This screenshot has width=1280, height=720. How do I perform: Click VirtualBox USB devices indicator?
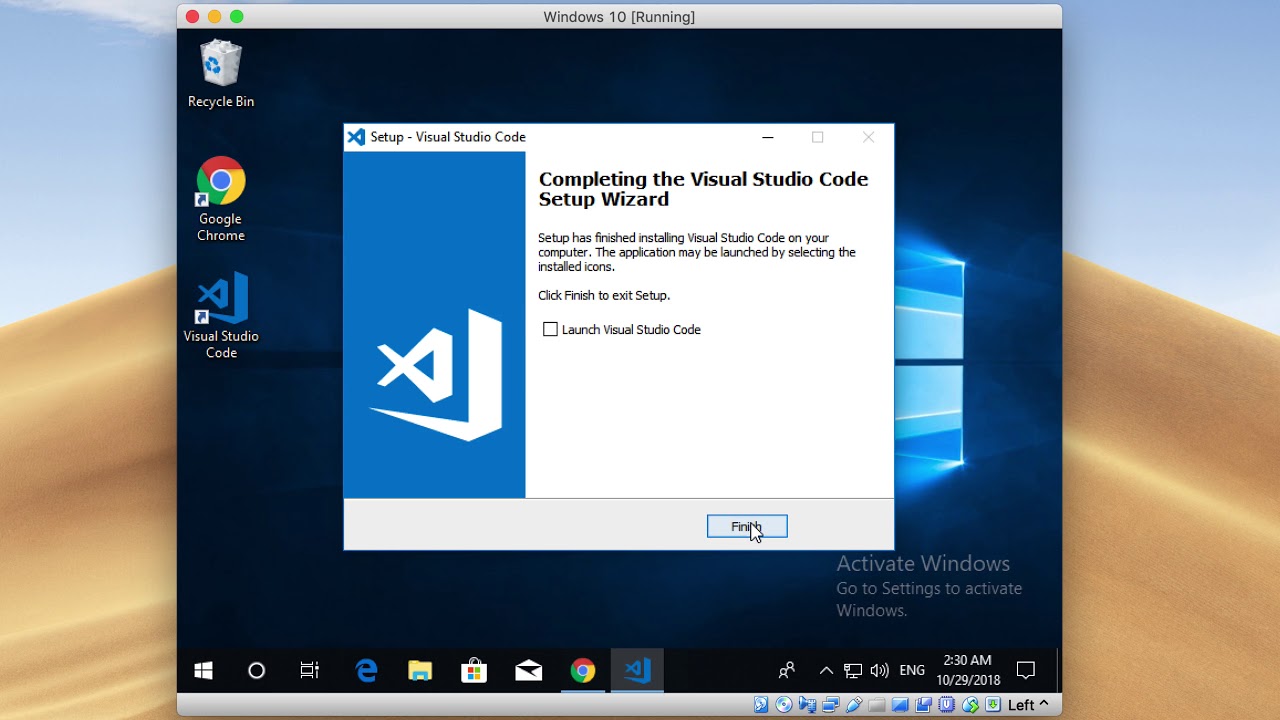click(854, 705)
